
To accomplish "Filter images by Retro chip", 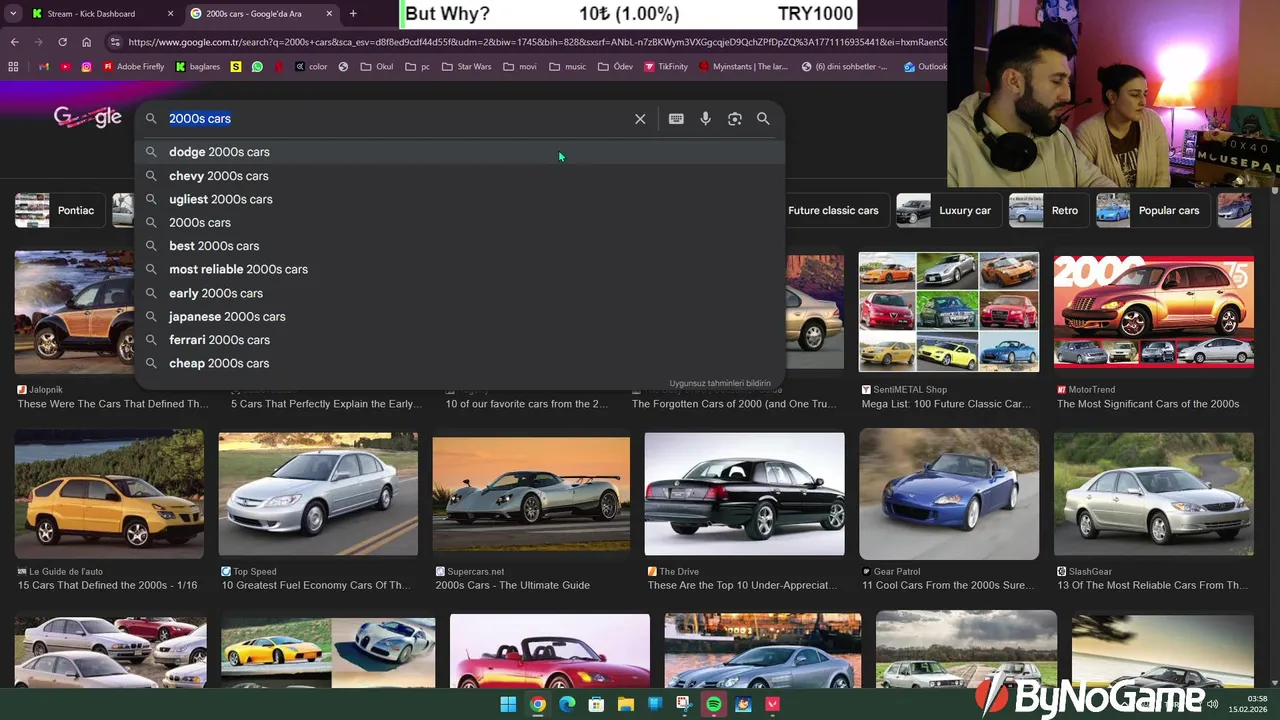I will click(x=1047, y=211).
